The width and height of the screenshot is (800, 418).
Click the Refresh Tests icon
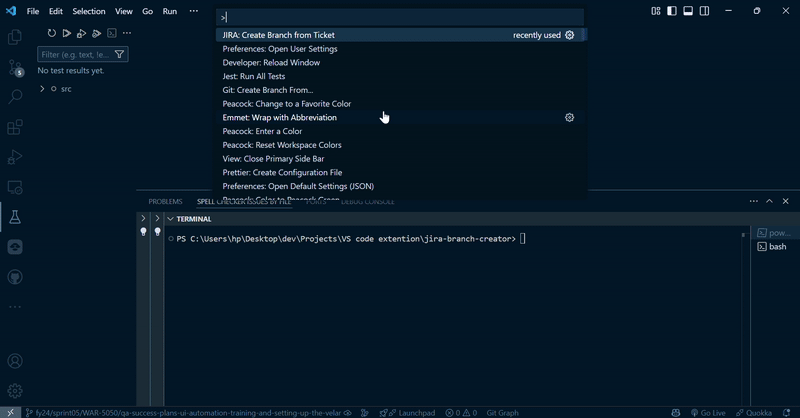coord(52,33)
